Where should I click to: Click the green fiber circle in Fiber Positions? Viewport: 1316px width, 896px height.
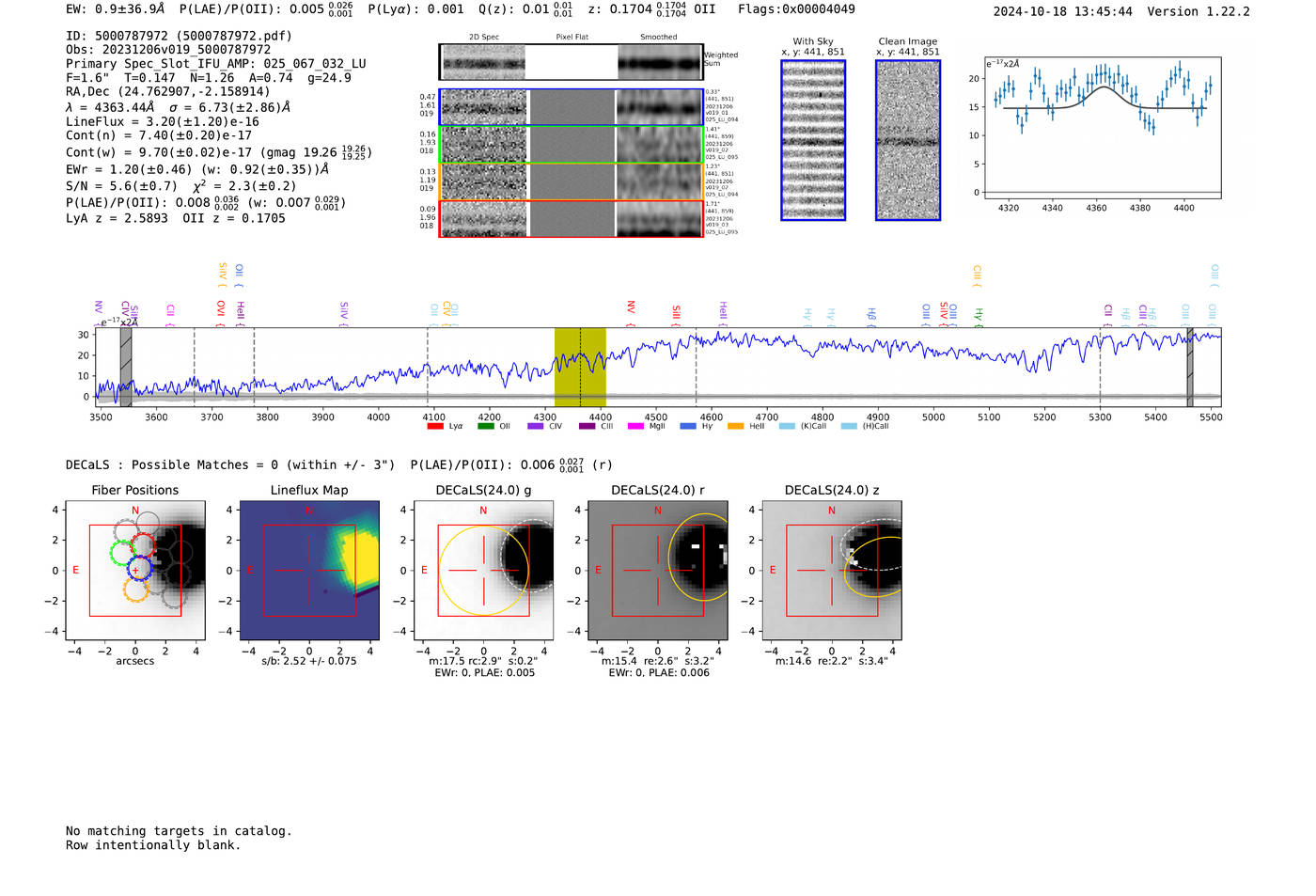123,553
